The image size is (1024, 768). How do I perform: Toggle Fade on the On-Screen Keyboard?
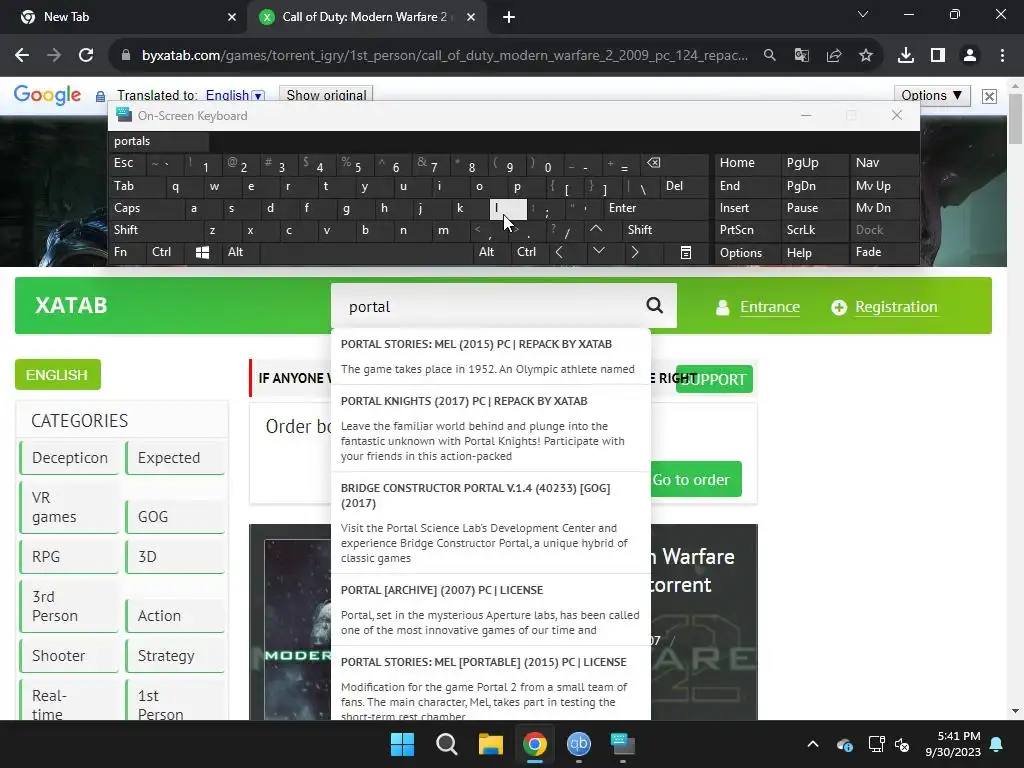pyautogui.click(x=884, y=252)
